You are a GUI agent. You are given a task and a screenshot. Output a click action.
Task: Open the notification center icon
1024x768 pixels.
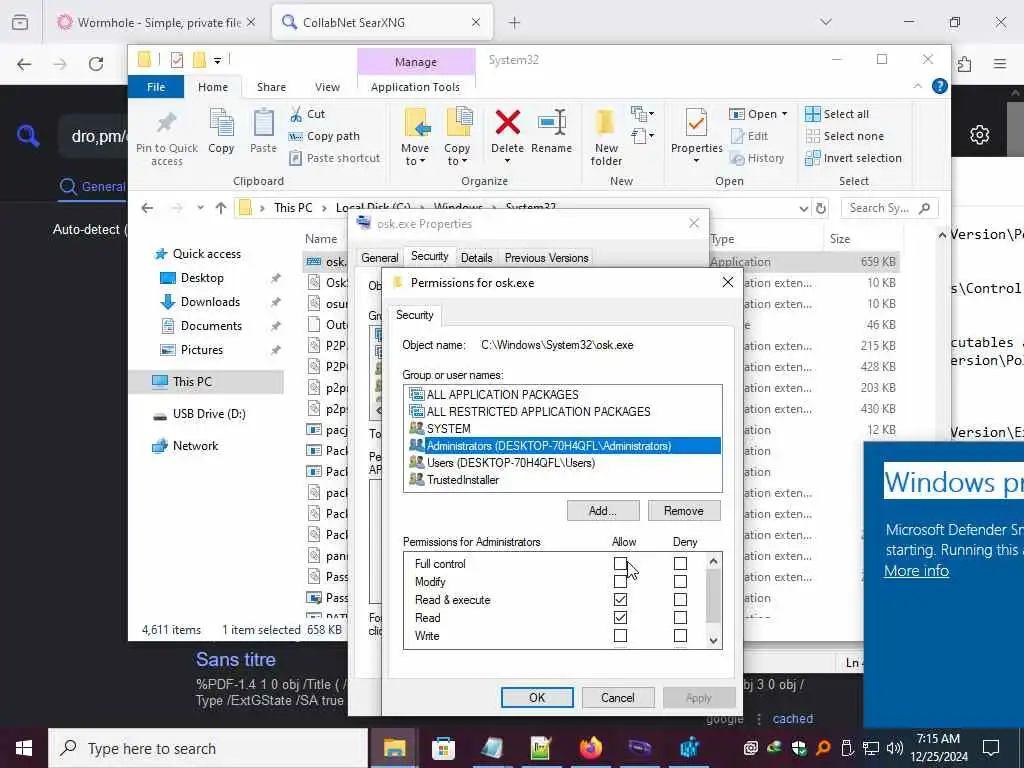pos(991,748)
